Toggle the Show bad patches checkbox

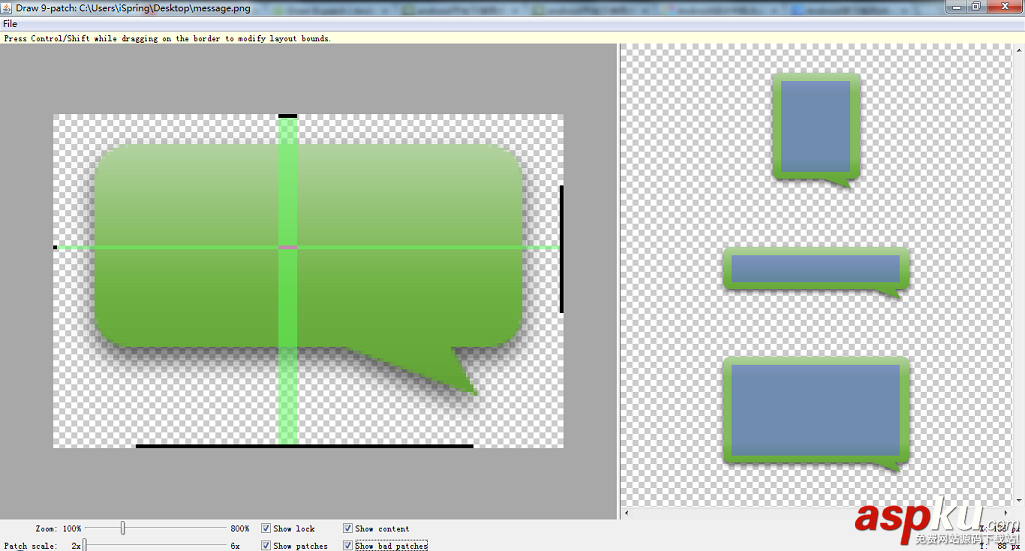pos(348,545)
